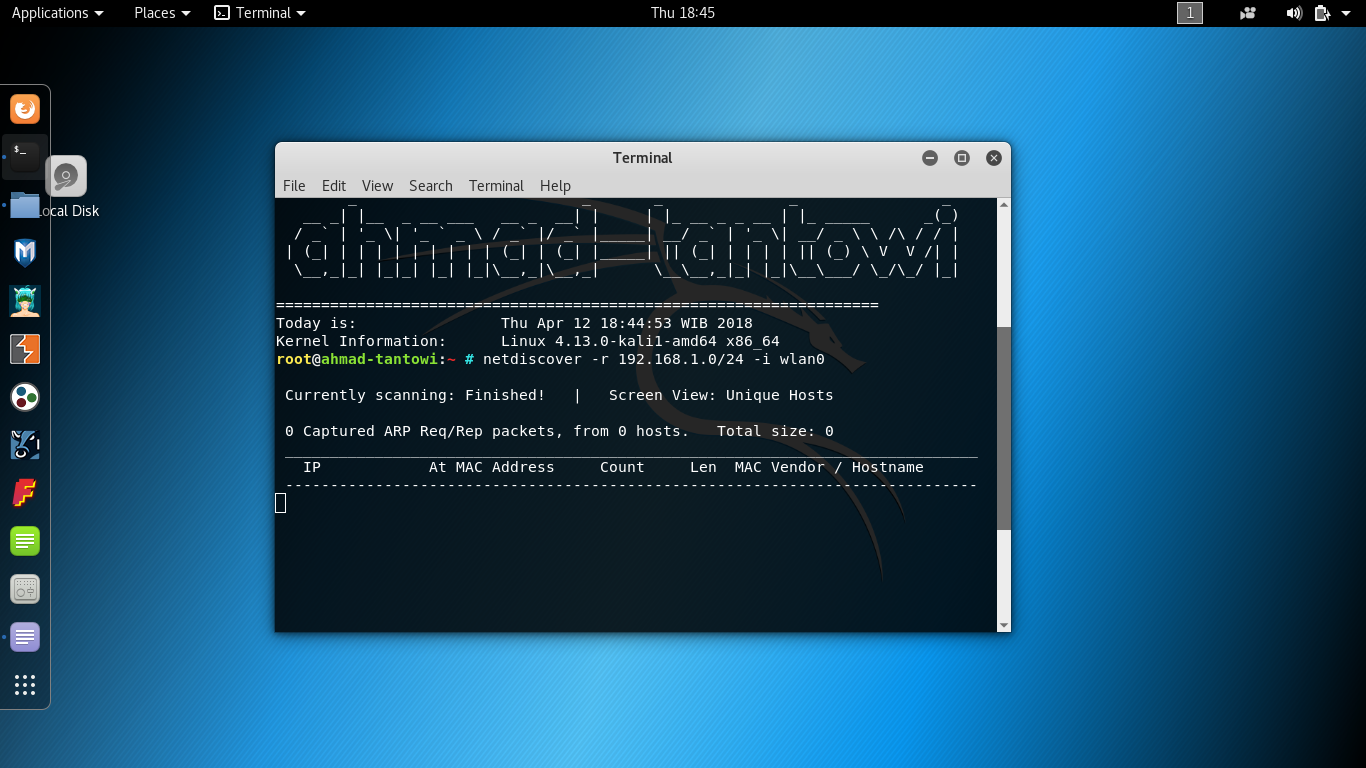Viewport: 1366px width, 768px height.
Task: Open the Terminal dock icon
Action: 25,156
